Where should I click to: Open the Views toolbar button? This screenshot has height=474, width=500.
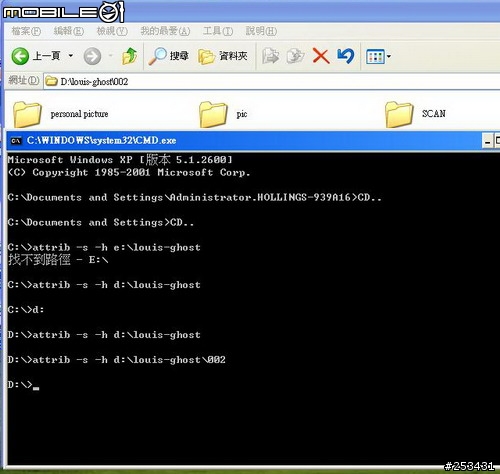375,57
